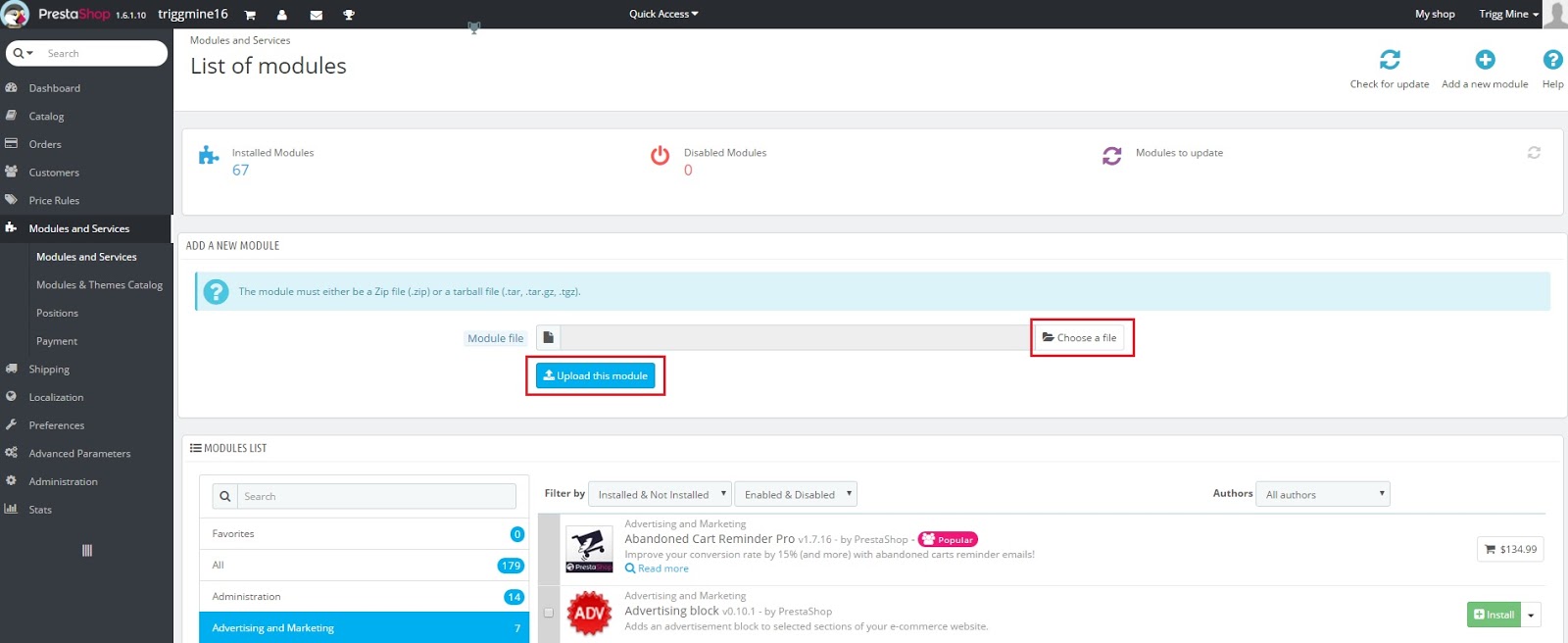This screenshot has height=643, width=1568.
Task: Open Customers in the sidebar
Action: 54,173
